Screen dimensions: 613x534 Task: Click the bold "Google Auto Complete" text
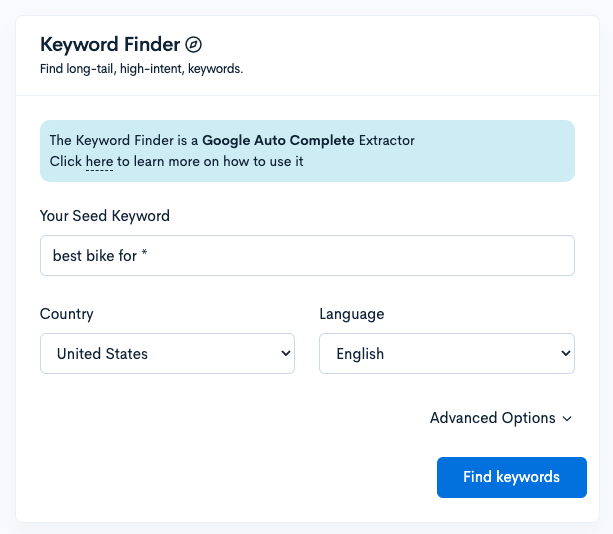pos(278,140)
